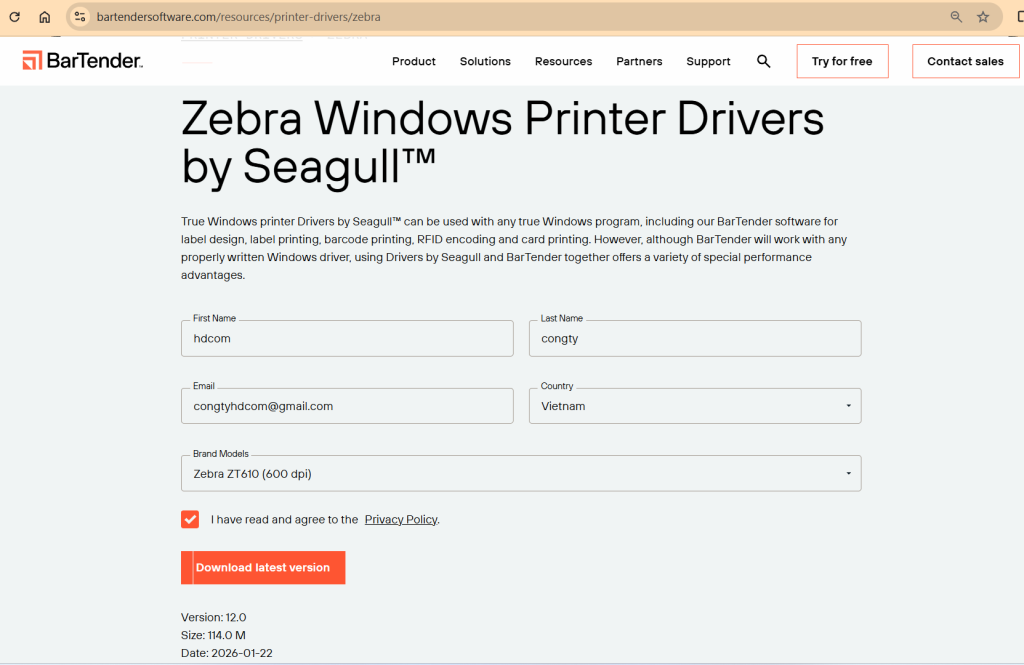Click Download latest version button
The height and width of the screenshot is (665, 1024).
(263, 568)
